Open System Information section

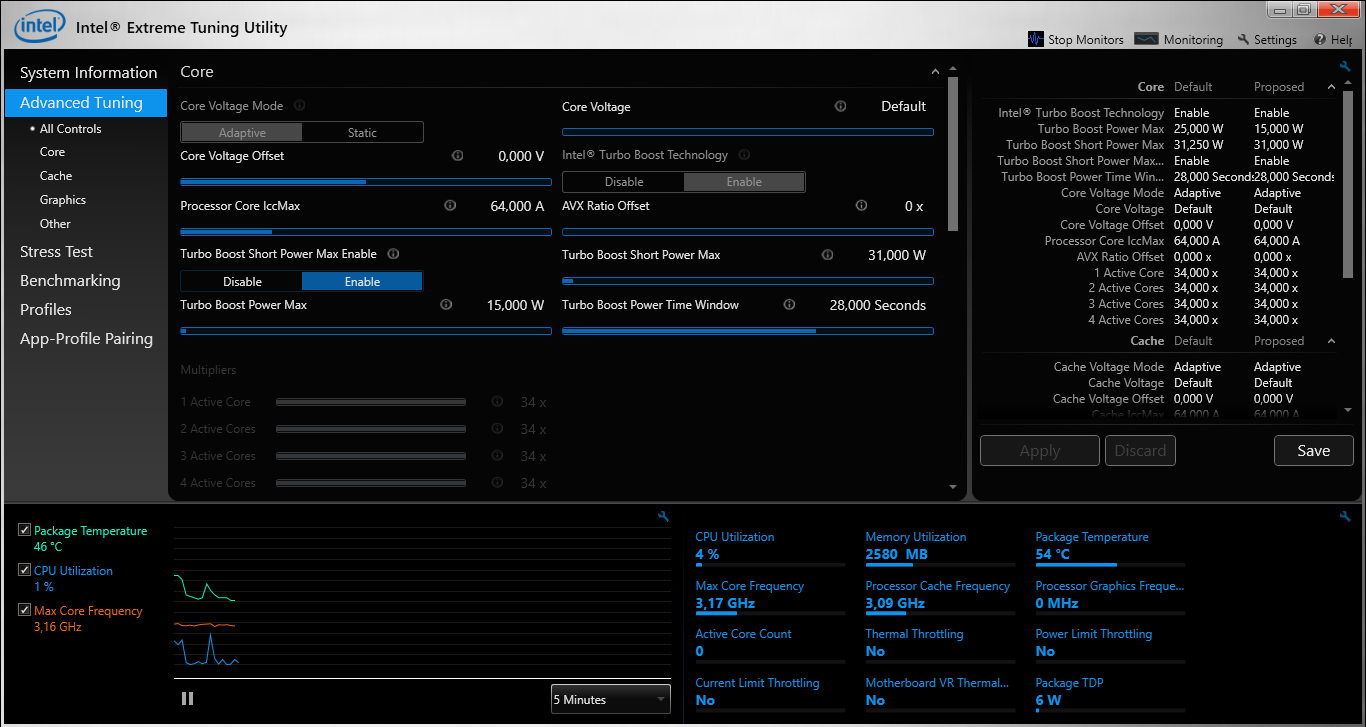pyautogui.click(x=89, y=73)
